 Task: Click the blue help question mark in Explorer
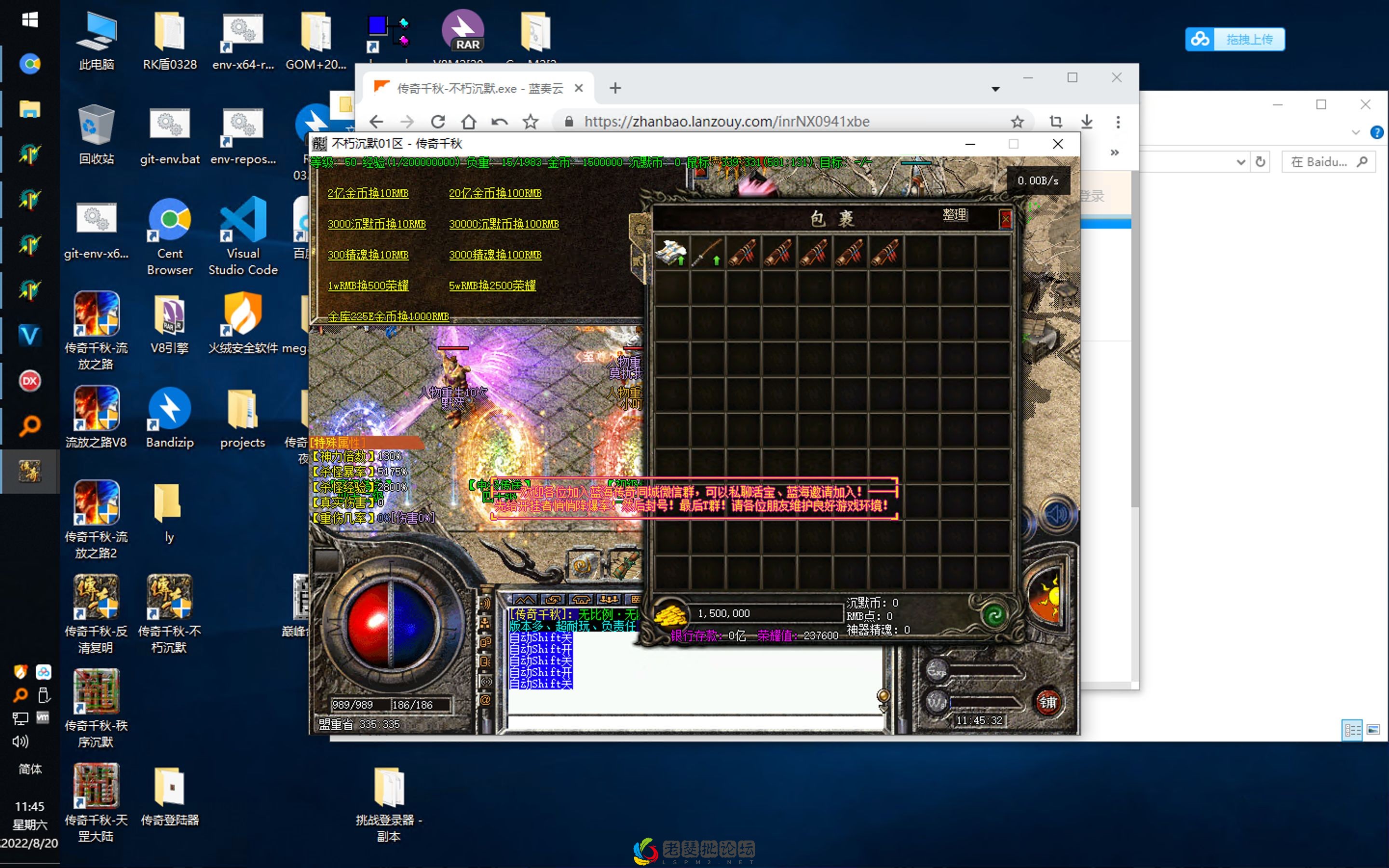1376,133
